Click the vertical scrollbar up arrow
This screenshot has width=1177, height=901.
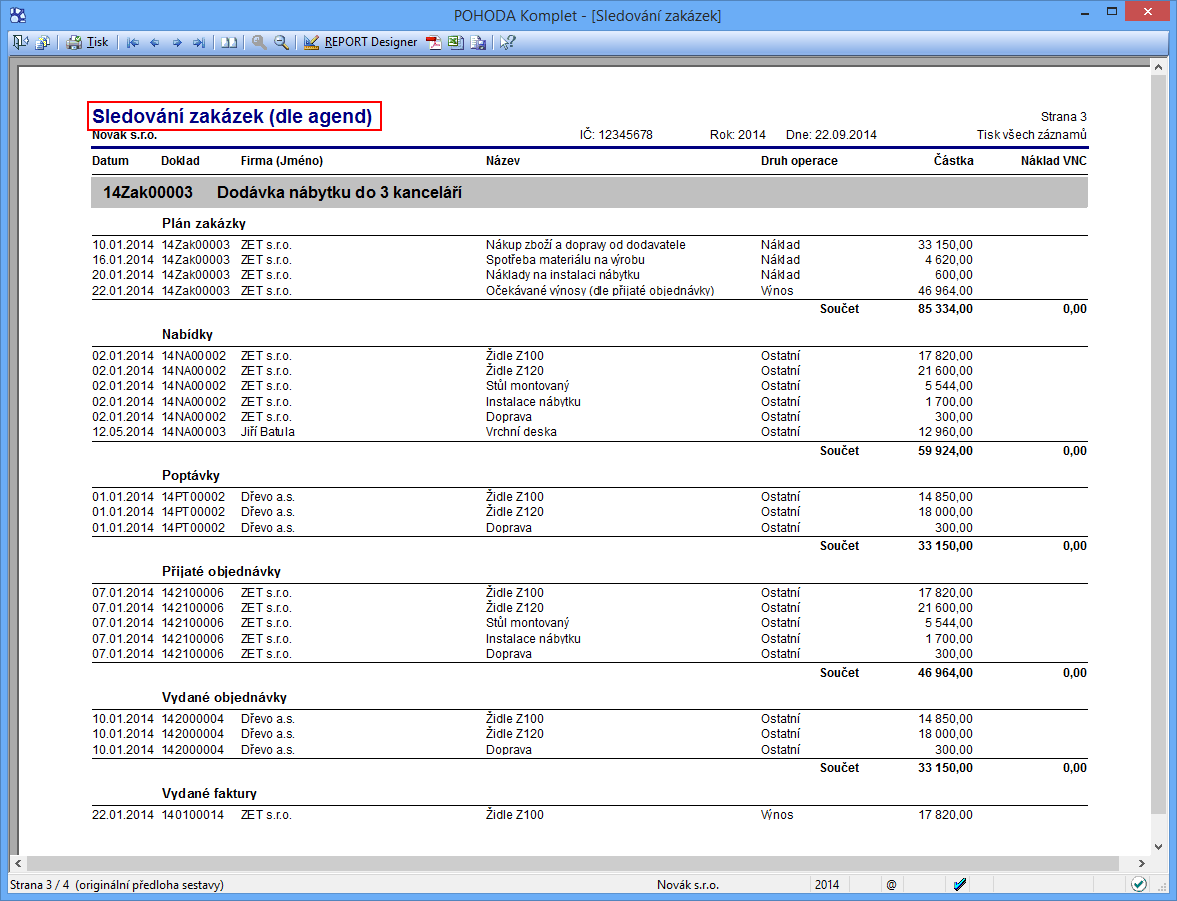point(1157,67)
